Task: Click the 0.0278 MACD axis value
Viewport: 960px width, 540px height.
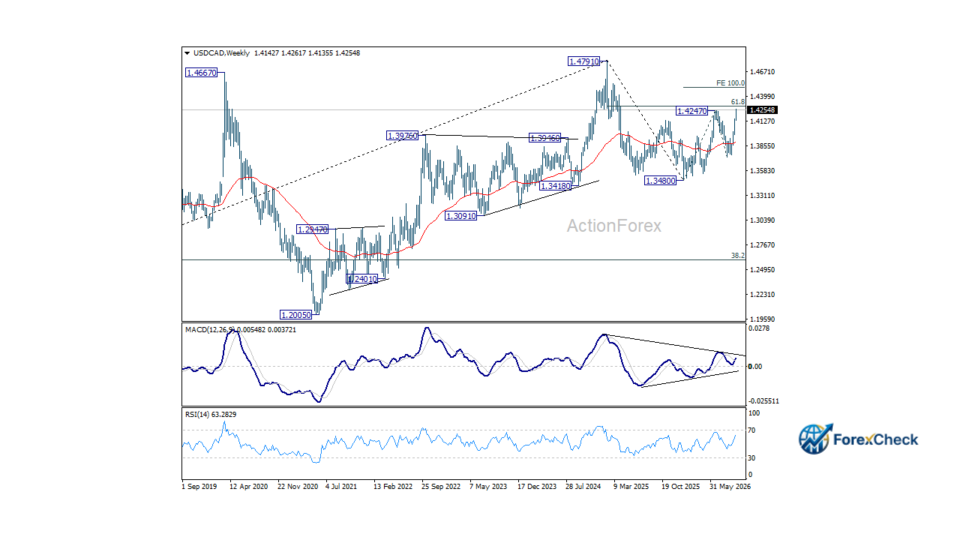Action: tap(759, 329)
